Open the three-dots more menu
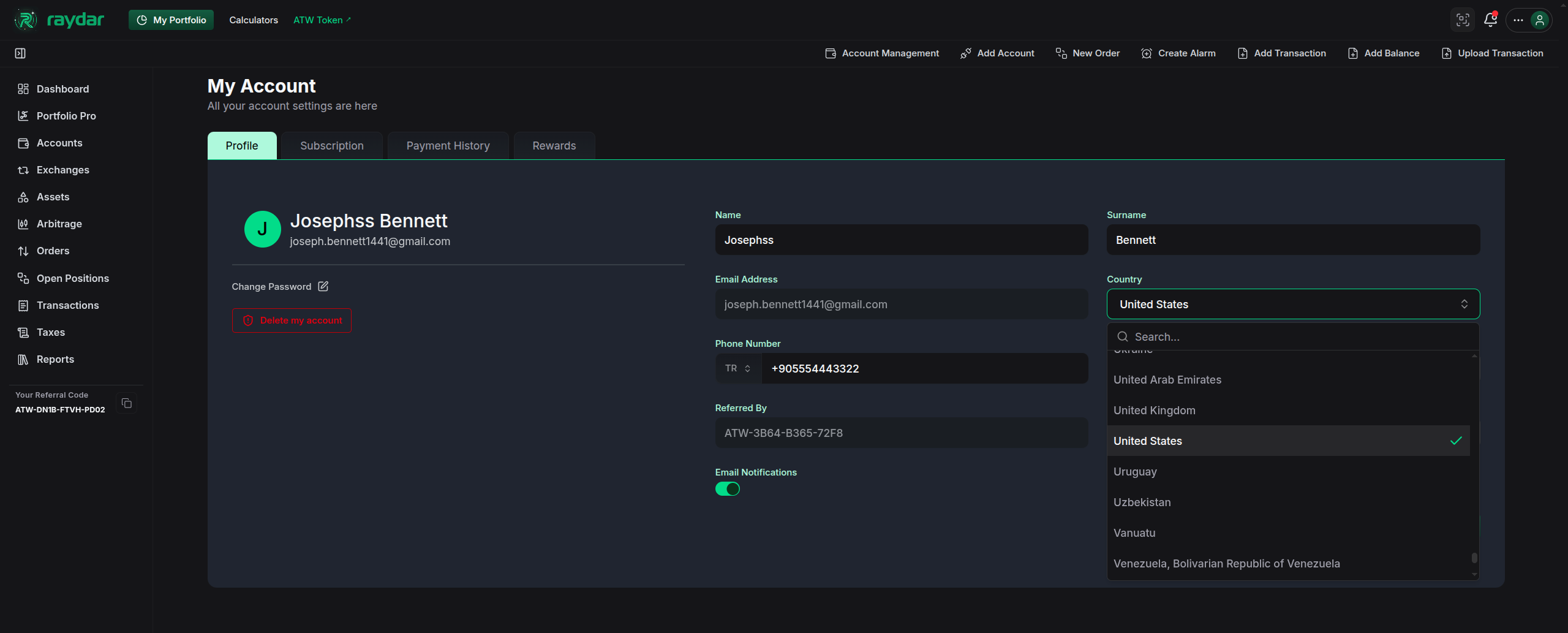Viewport: 1568px width, 633px height. click(1518, 20)
